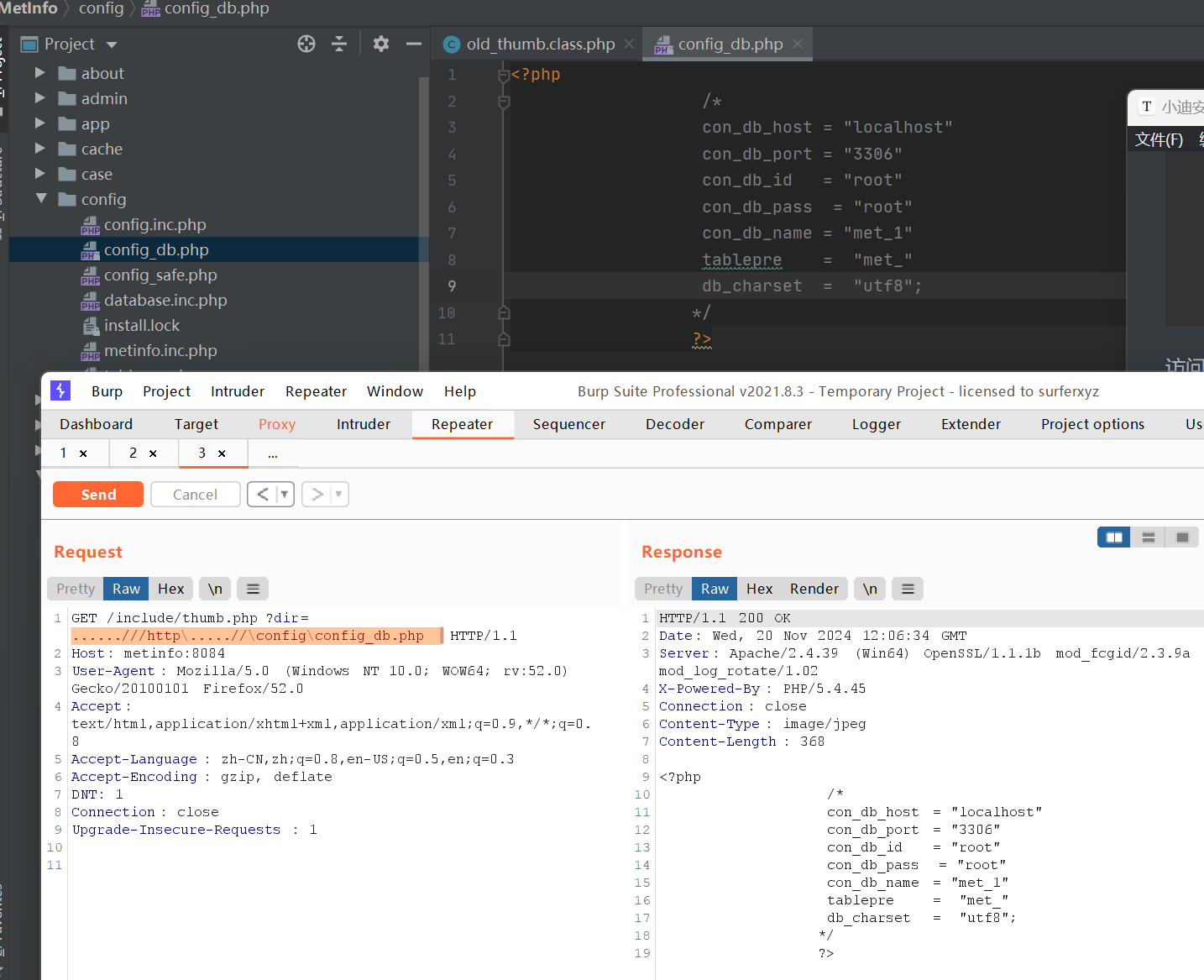This screenshot has height=980, width=1204.
Task: Switch to old_thumb.class.php editor tab
Action: [540, 44]
